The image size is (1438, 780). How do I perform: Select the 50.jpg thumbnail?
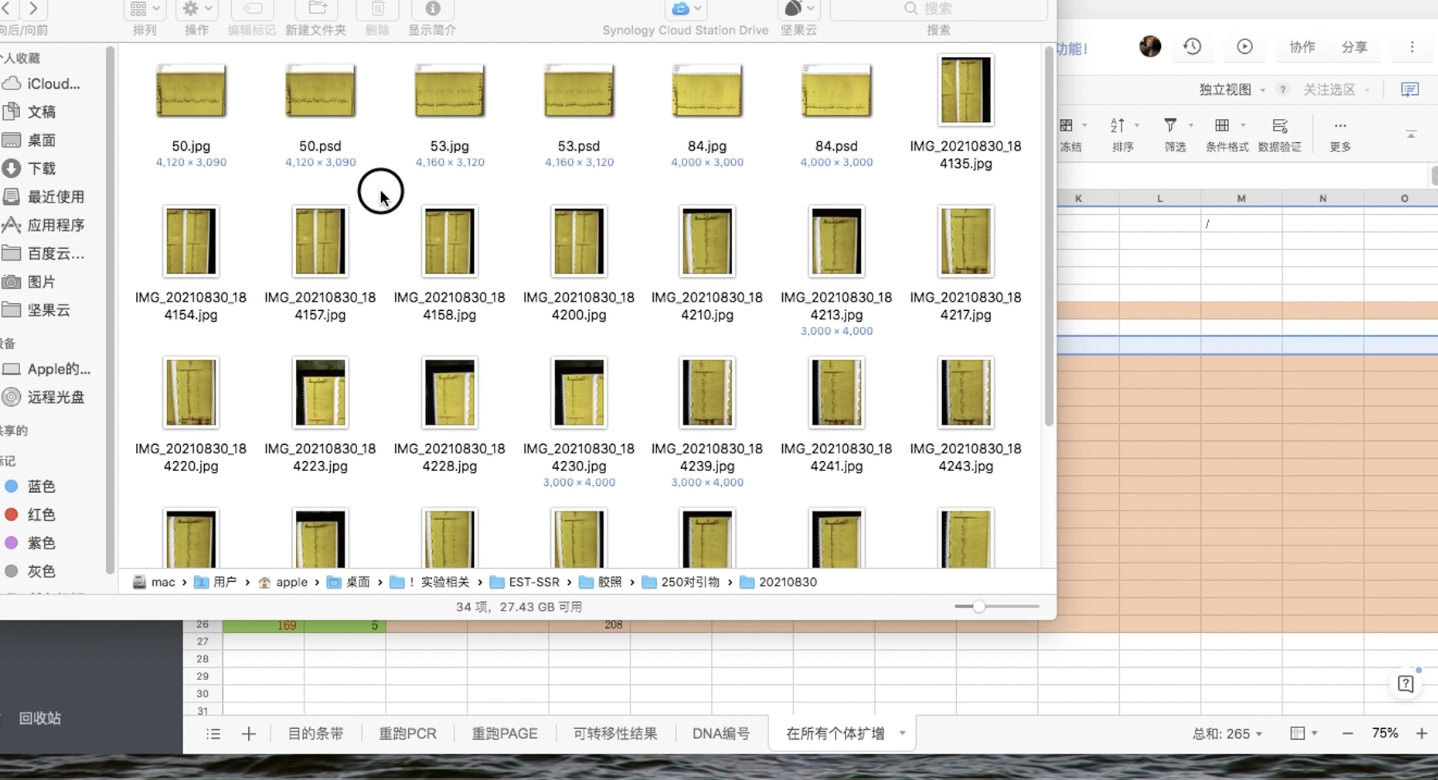pyautogui.click(x=191, y=91)
